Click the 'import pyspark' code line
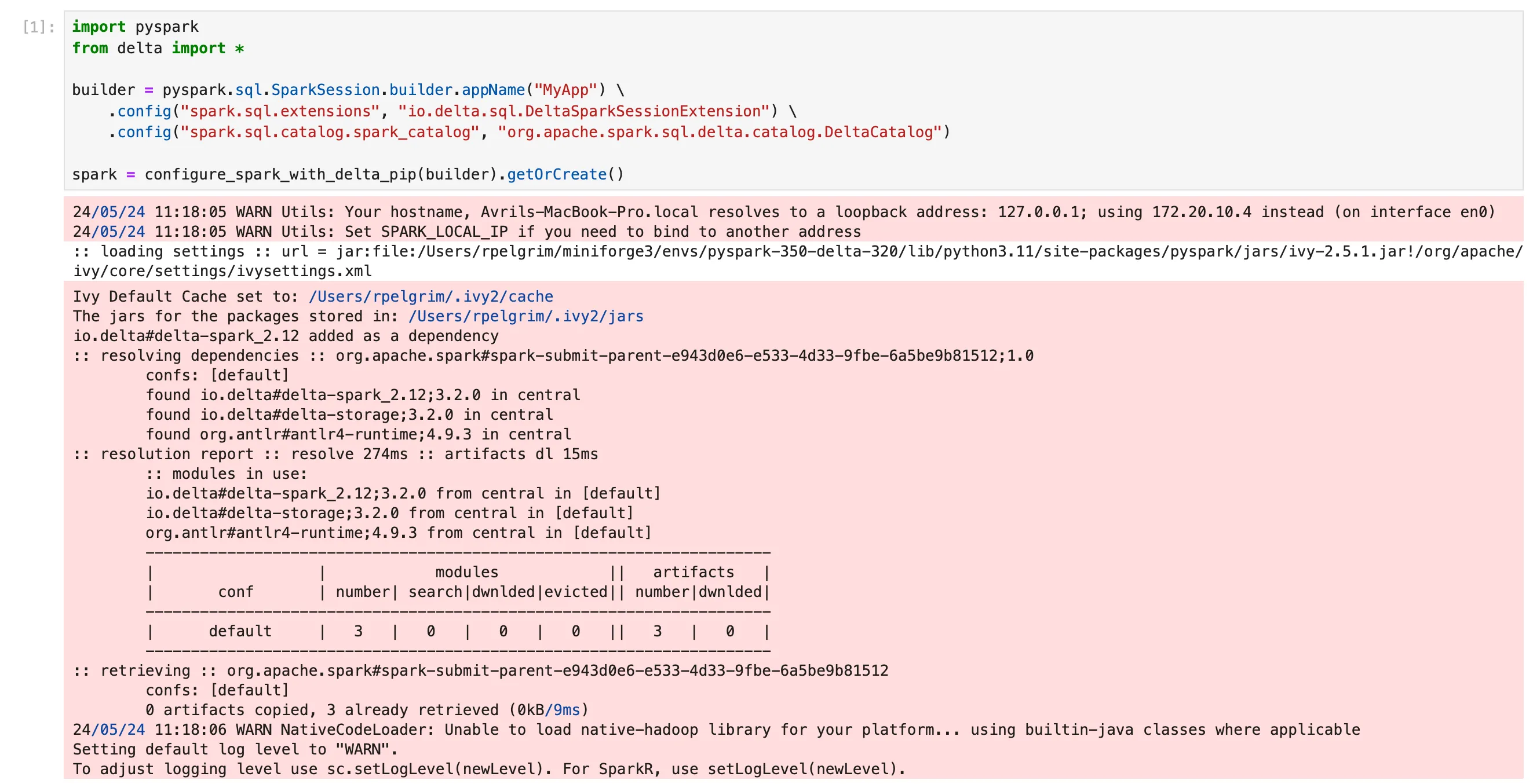This screenshot has width=1533, height=784. click(x=135, y=27)
